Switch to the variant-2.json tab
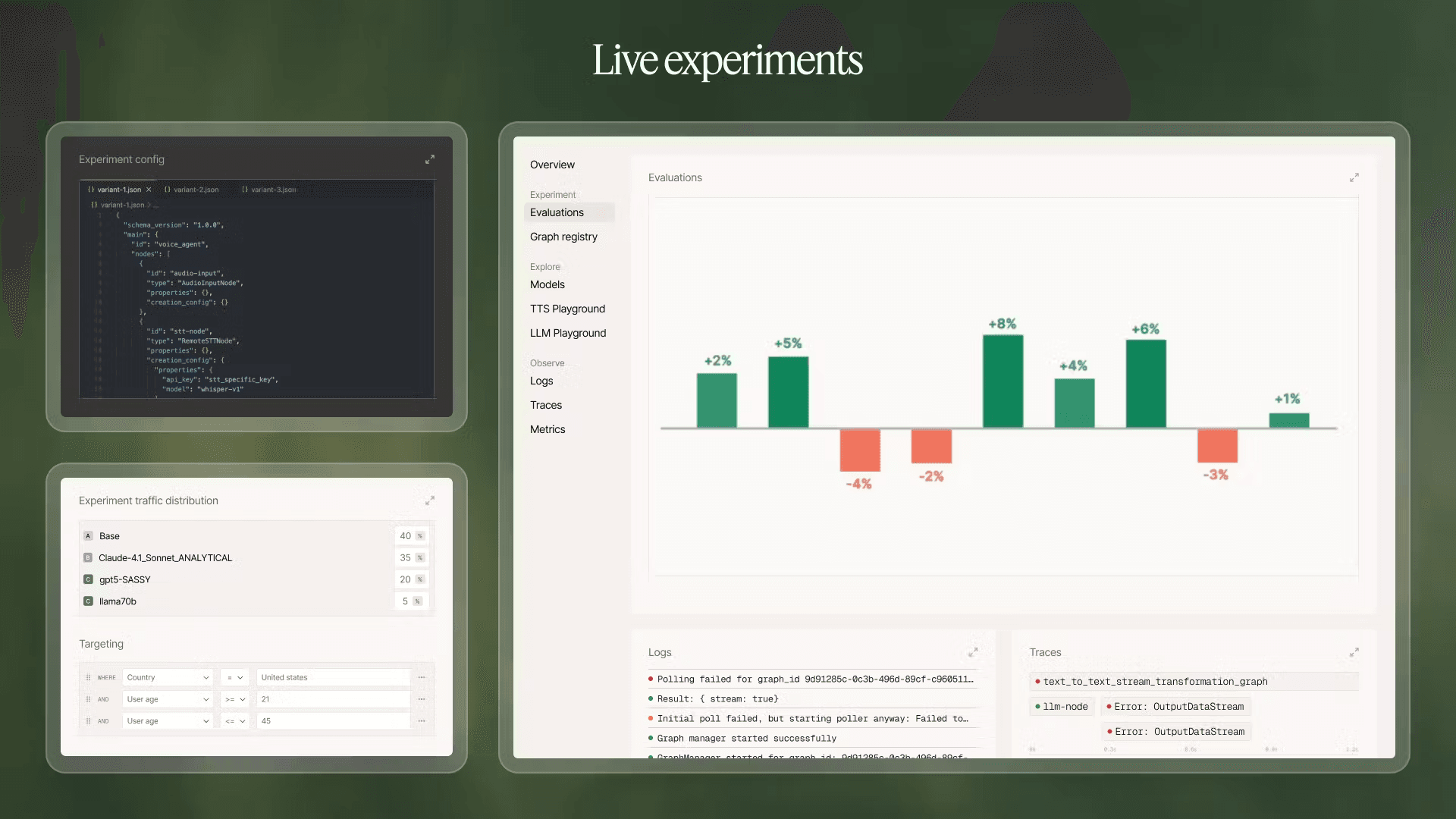Viewport: 1456px width, 819px height. pos(192,190)
